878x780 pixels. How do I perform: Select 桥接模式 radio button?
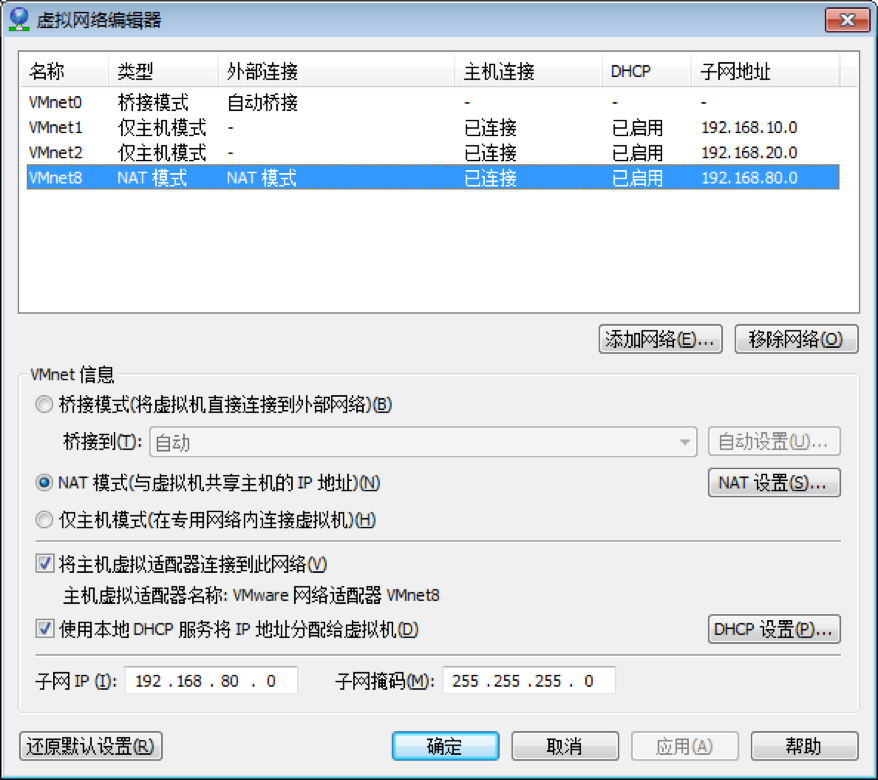pyautogui.click(x=44, y=404)
